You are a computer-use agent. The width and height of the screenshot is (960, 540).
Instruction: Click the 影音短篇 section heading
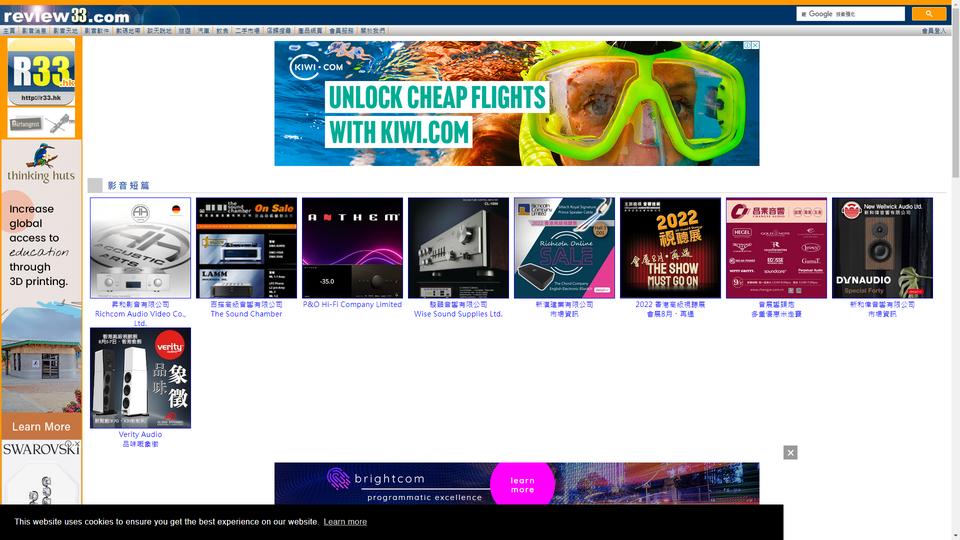129,186
